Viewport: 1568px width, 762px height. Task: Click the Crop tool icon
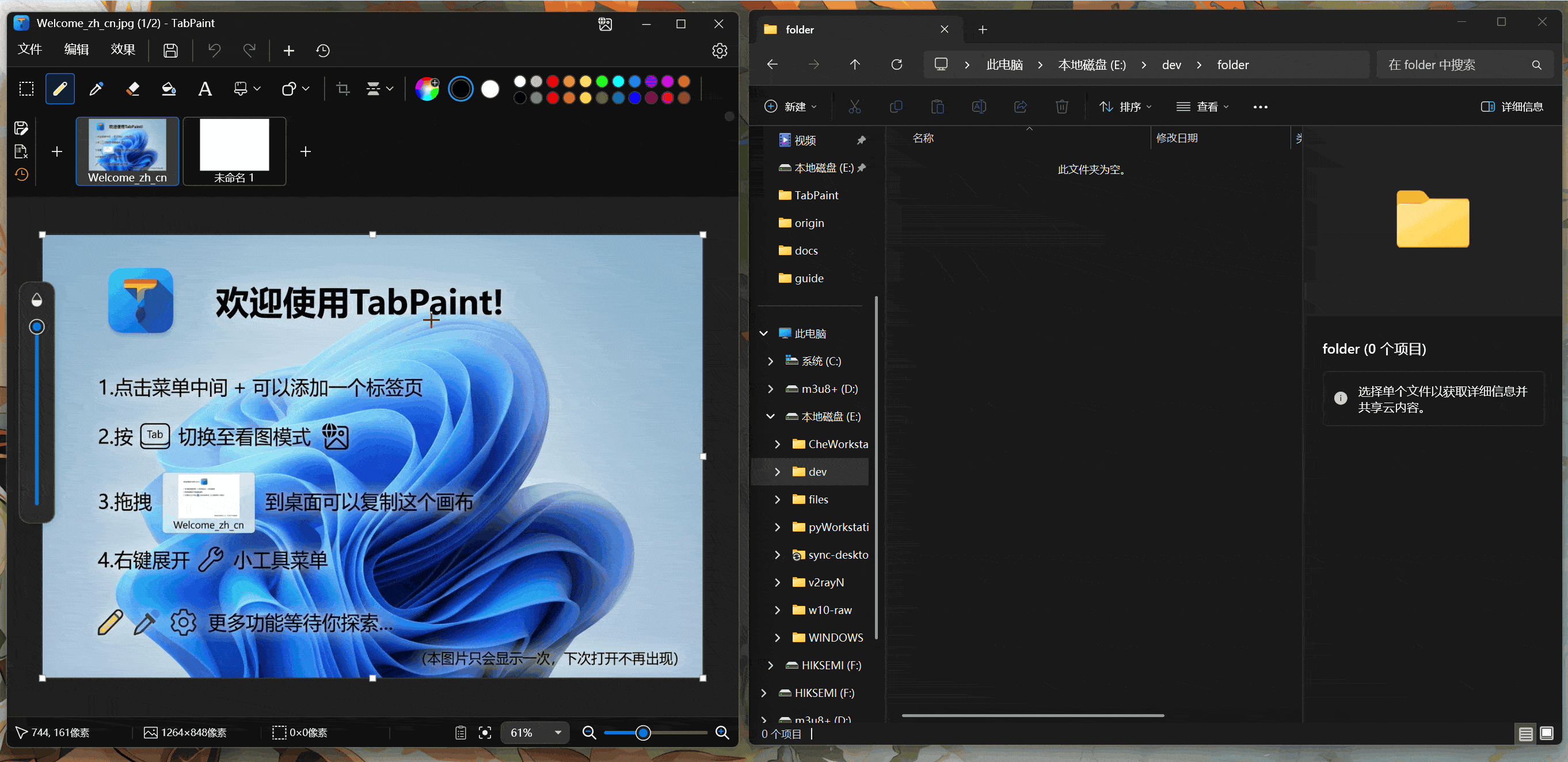[343, 89]
